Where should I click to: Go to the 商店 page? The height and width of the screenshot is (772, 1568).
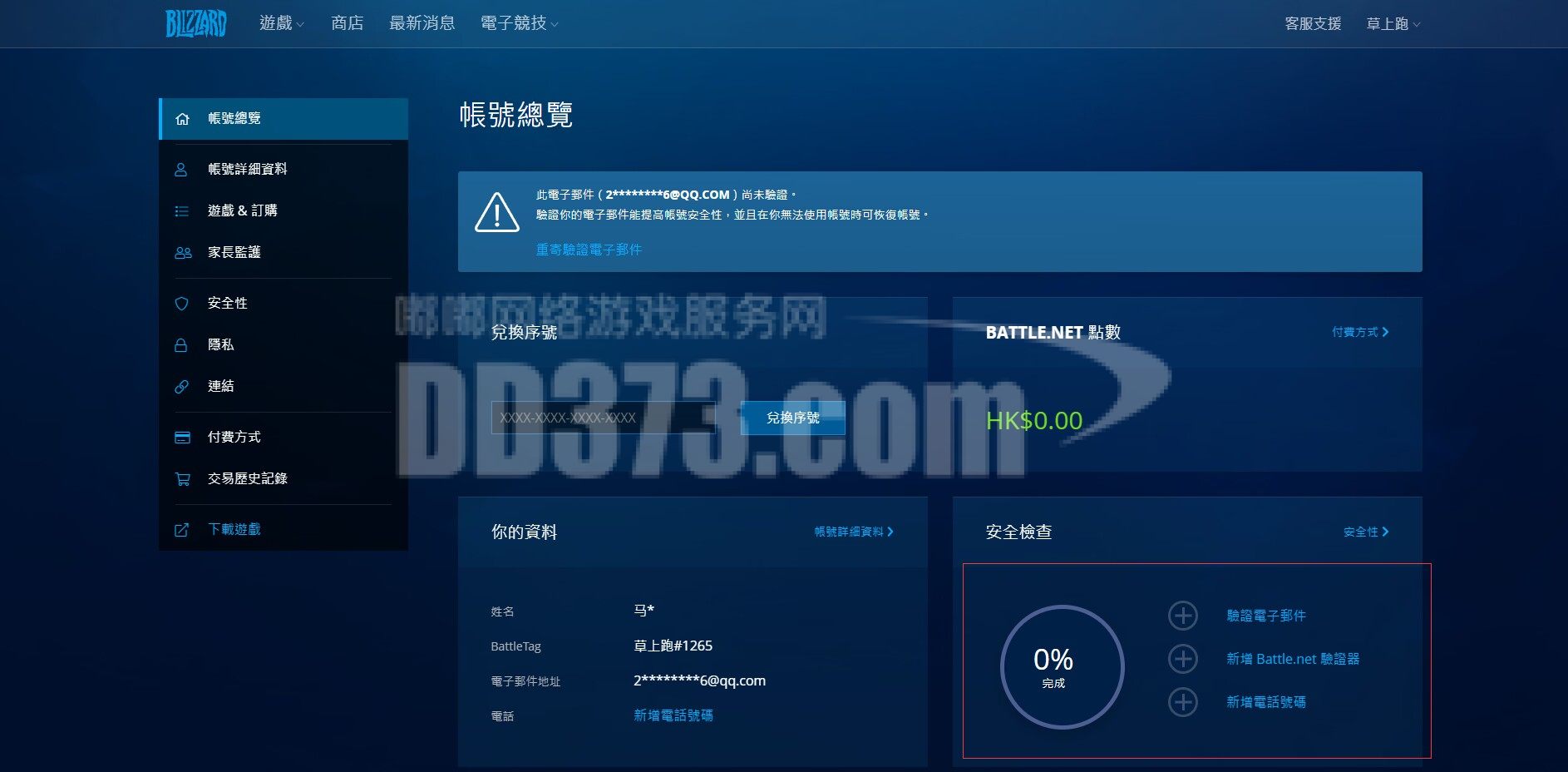pos(347,23)
